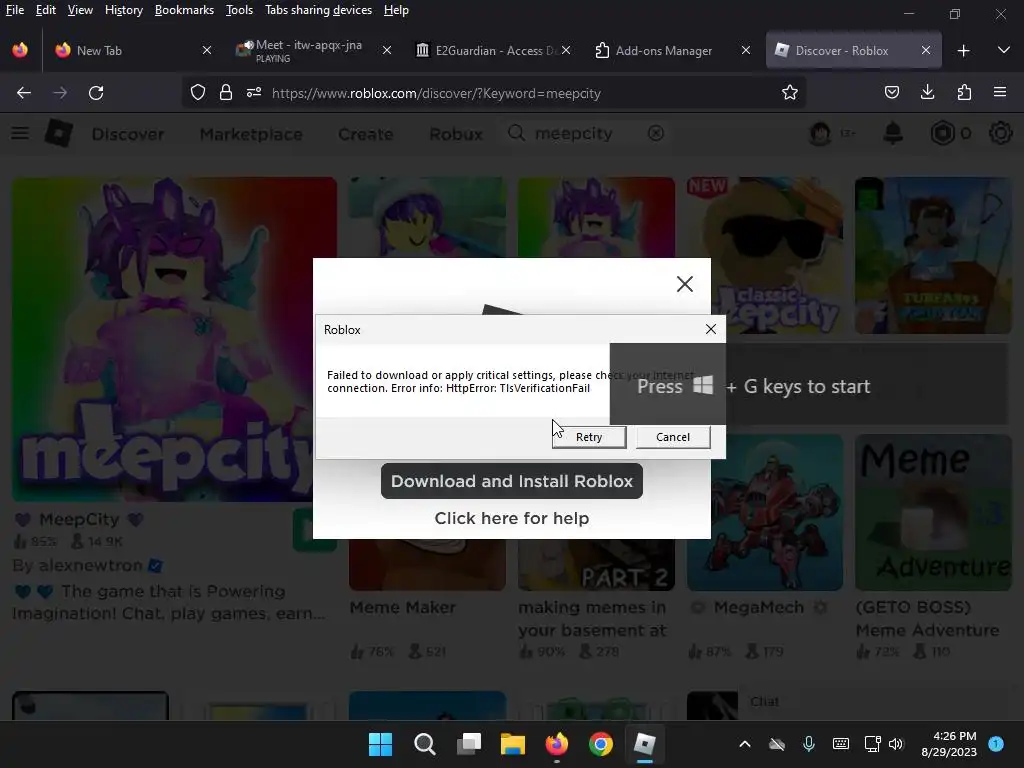Open the Roblox Marketplace link
The height and width of the screenshot is (768, 1024).
pos(251,134)
